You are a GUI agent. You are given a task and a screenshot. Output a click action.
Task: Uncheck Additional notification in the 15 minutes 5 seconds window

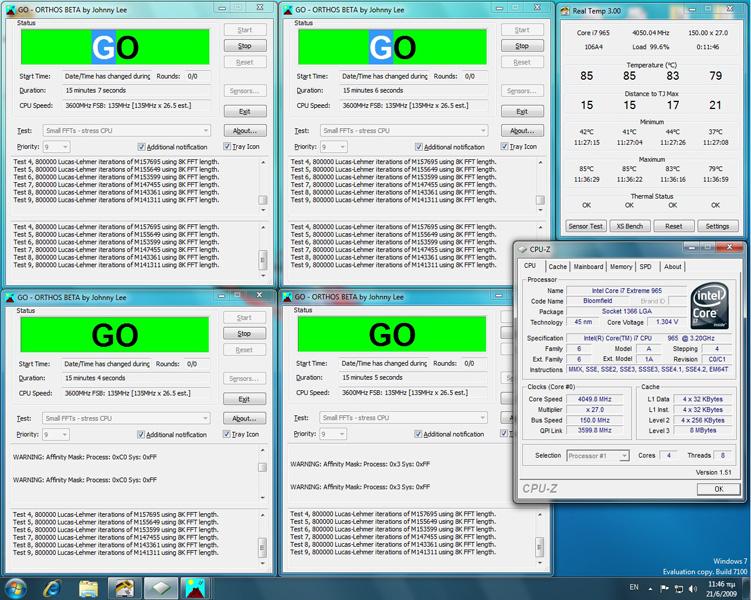click(x=418, y=434)
